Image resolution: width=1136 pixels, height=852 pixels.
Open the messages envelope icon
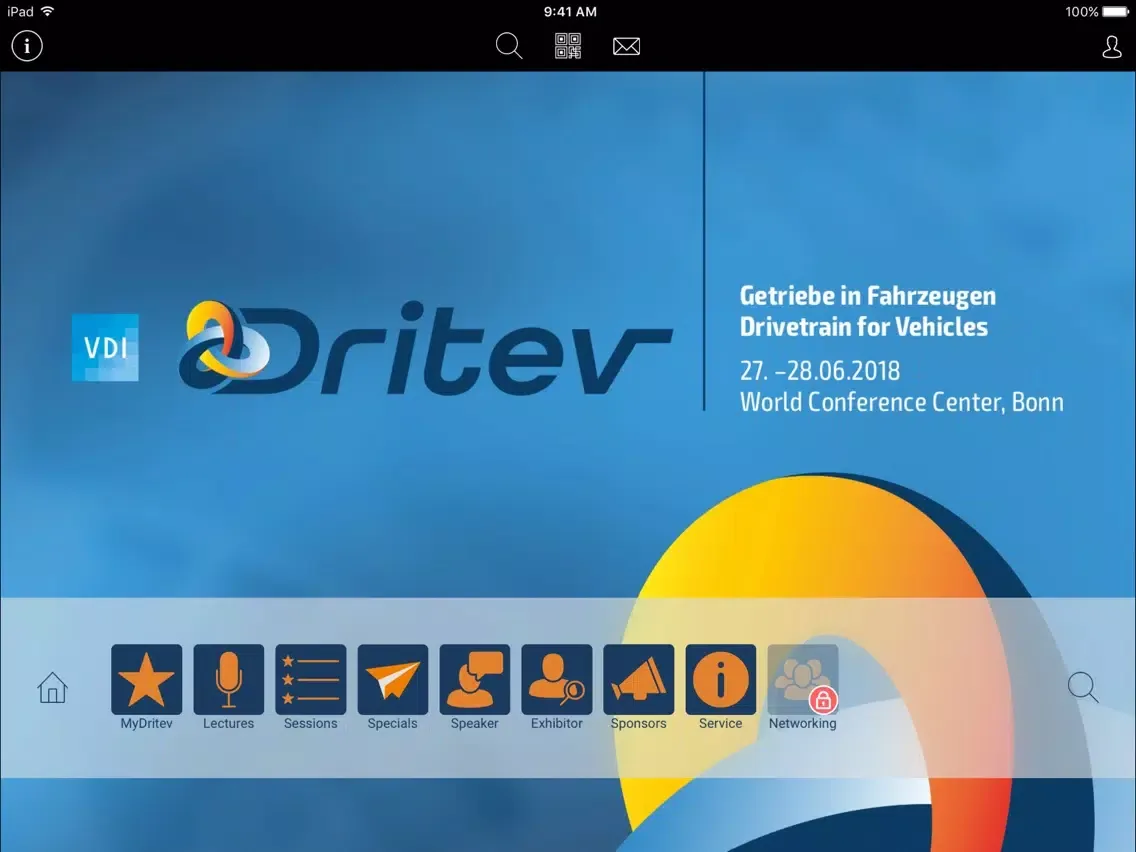coord(626,46)
